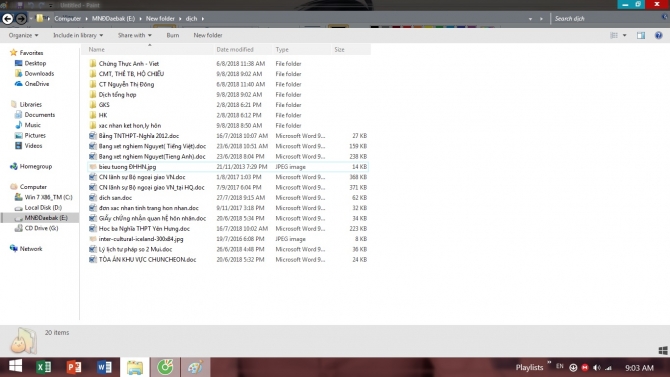Open Excel from the taskbar
The height and width of the screenshot is (377, 670).
[44, 367]
